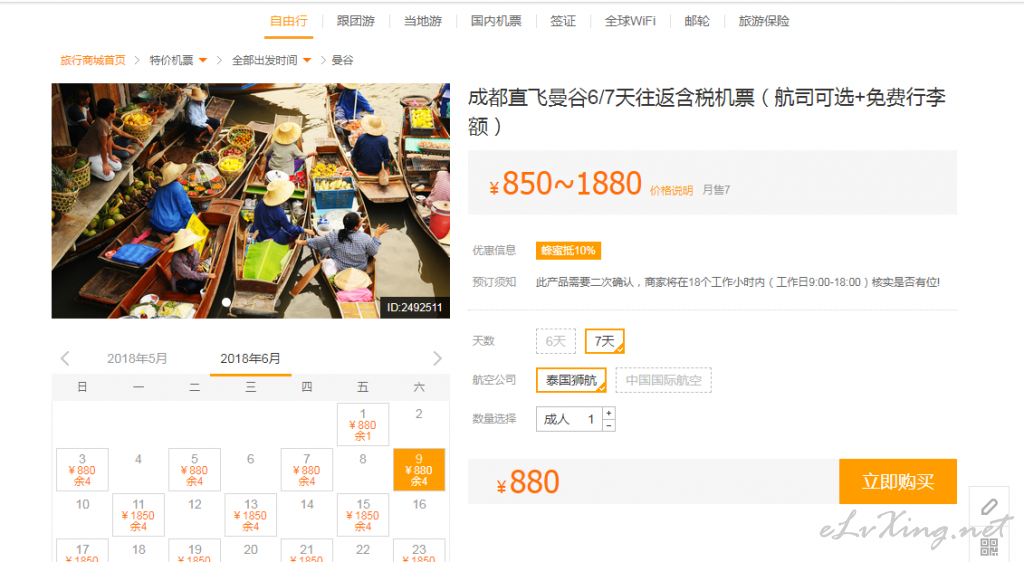1024x562 pixels.
Task: Switch calendar to 2018年5月
Action: pyautogui.click(x=137, y=358)
